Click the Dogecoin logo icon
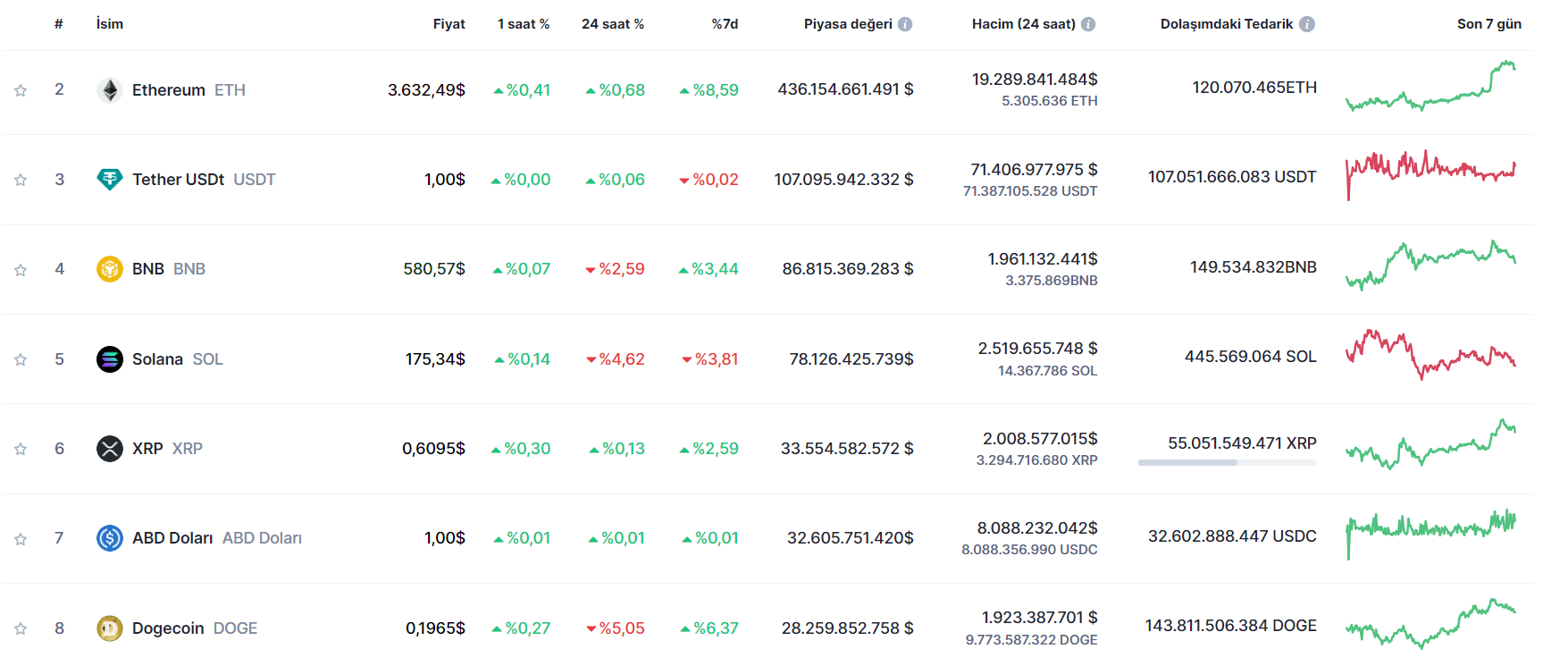This screenshot has width=1568, height=666. pos(110,628)
